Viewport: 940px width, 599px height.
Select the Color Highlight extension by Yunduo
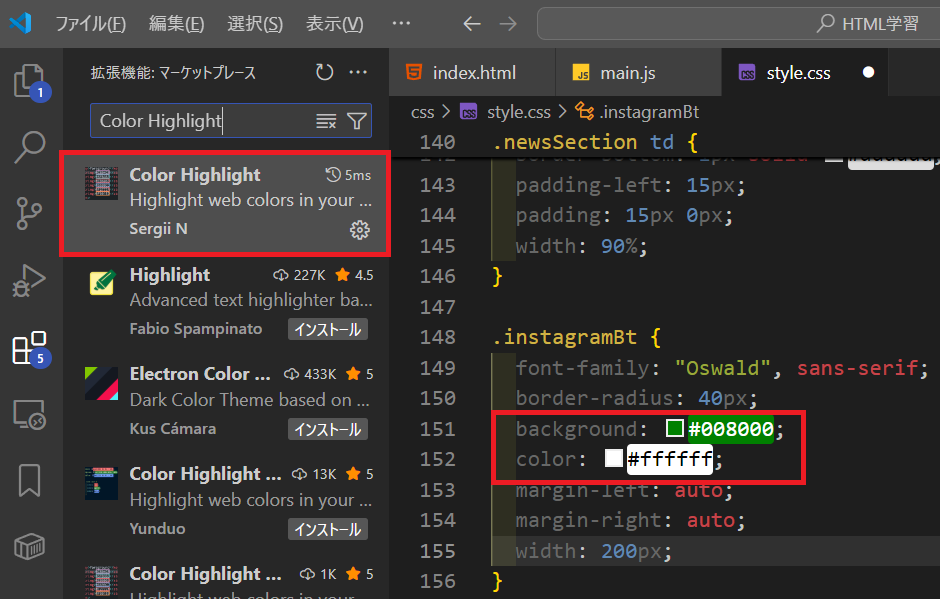click(226, 502)
